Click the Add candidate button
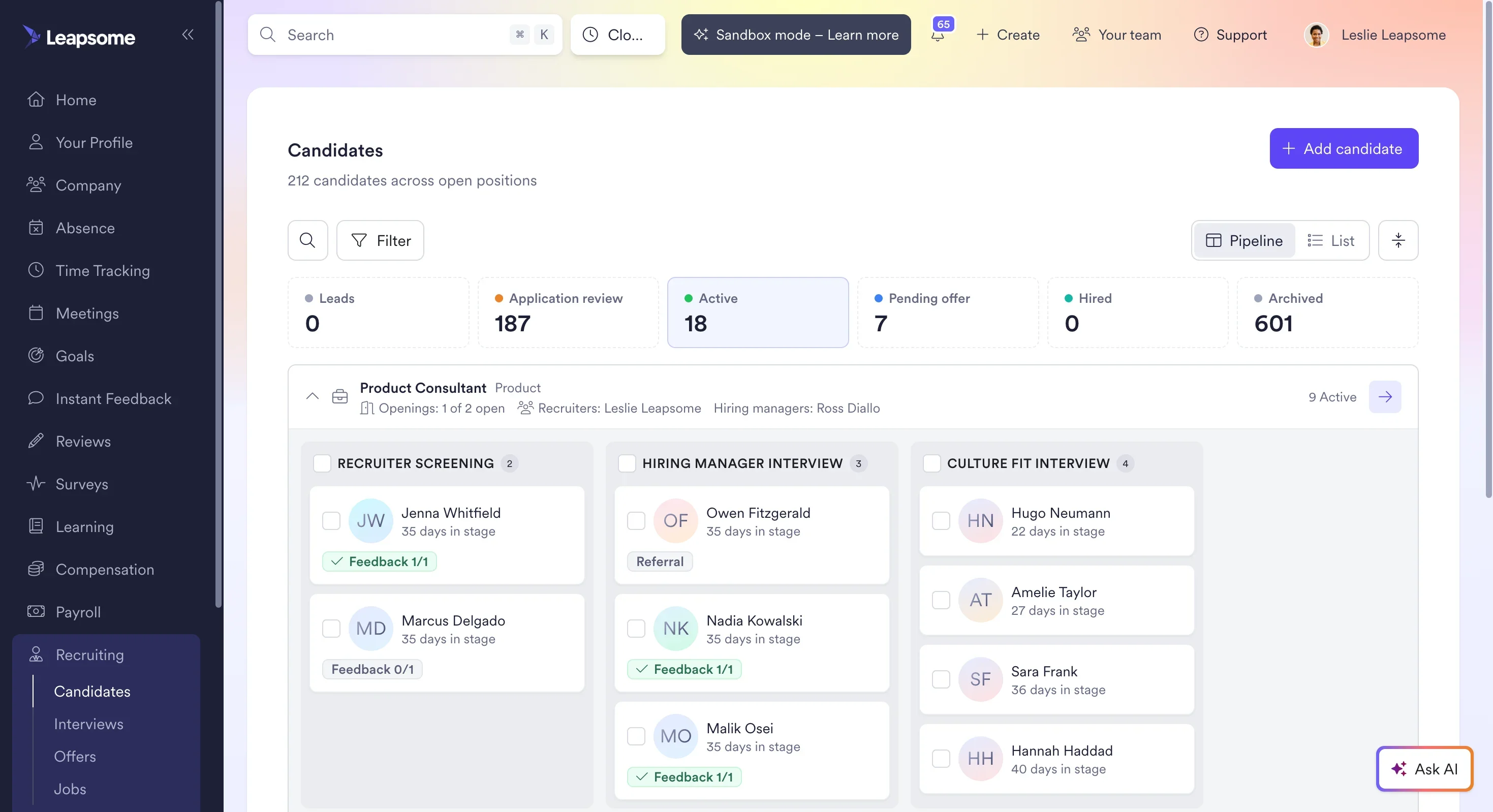 [1344, 148]
